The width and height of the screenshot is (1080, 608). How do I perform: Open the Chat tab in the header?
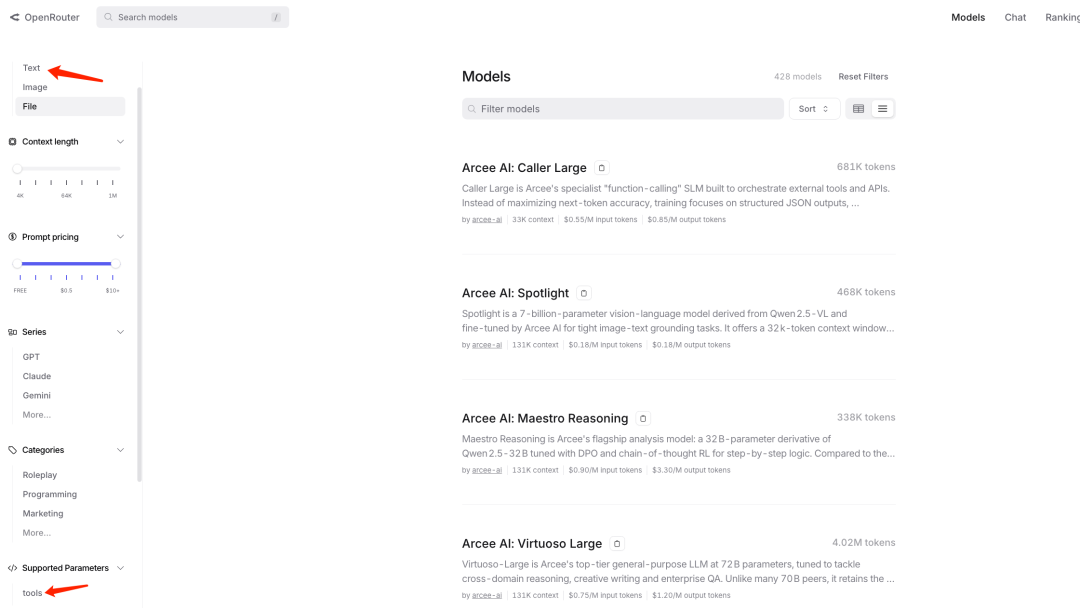1015,17
